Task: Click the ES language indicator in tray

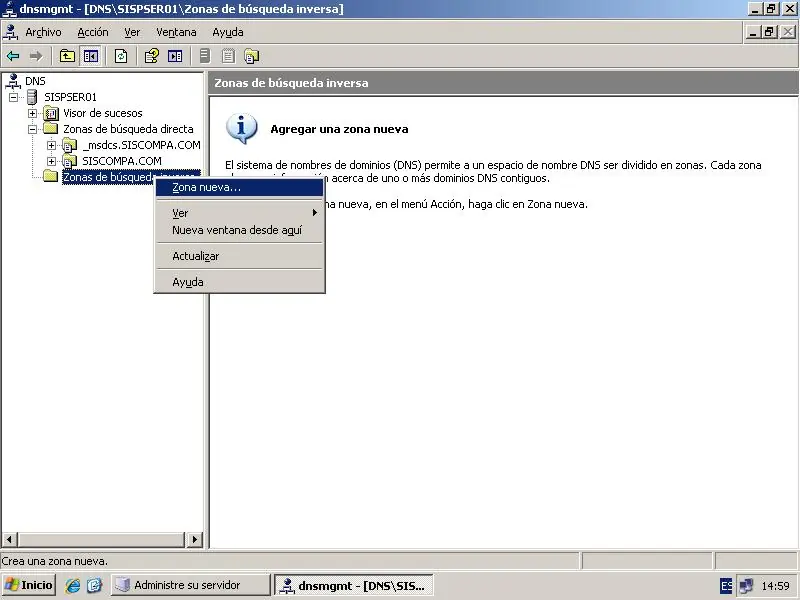Action: pyautogui.click(x=726, y=586)
